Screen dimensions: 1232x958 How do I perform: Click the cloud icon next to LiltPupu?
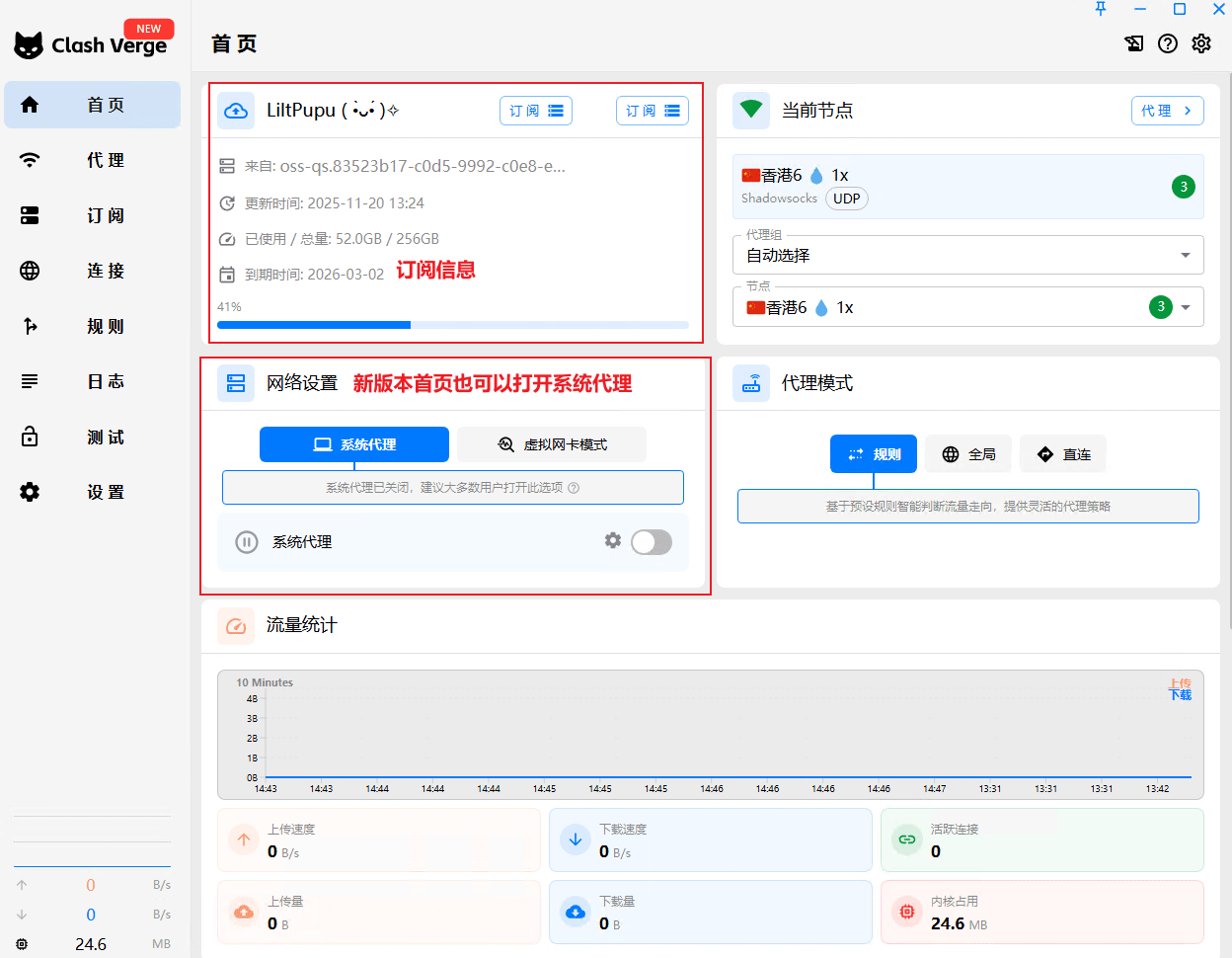click(236, 111)
